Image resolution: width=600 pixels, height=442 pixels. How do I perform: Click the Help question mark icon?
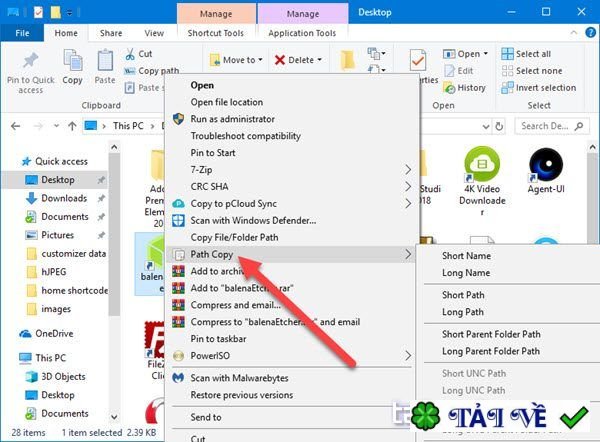[x=590, y=33]
